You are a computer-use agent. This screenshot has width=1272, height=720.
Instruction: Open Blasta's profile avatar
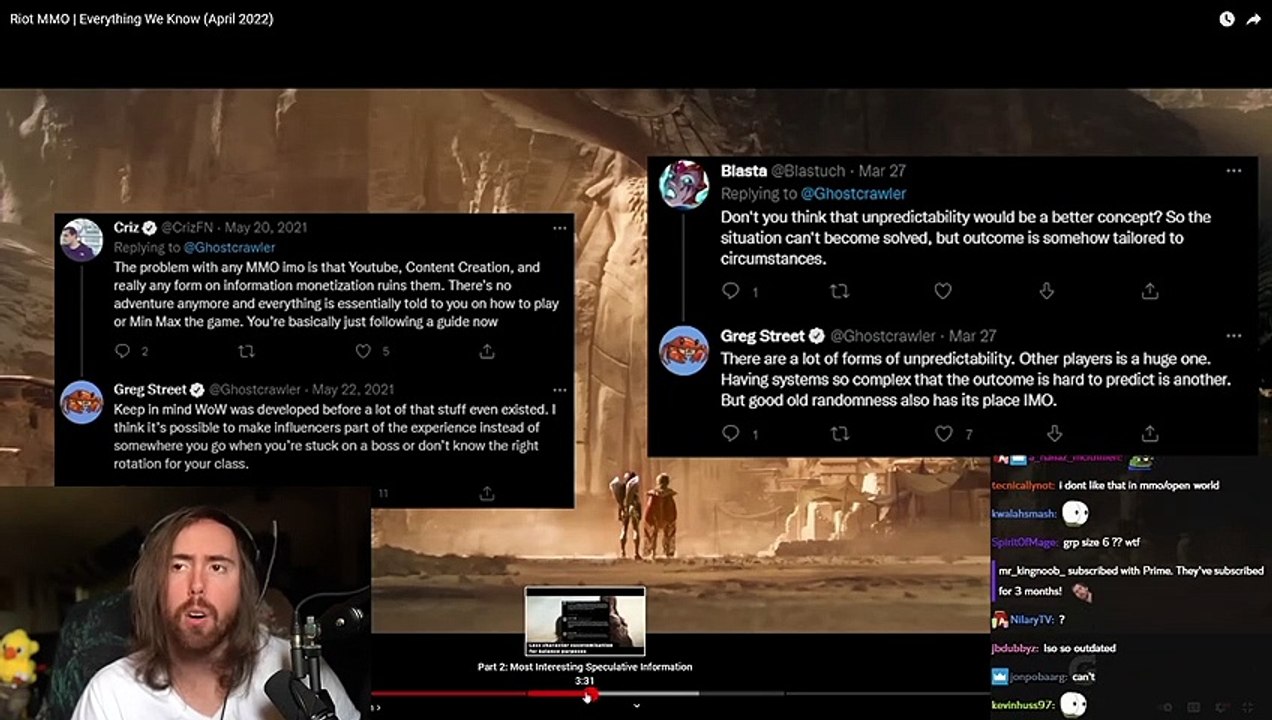[684, 185]
